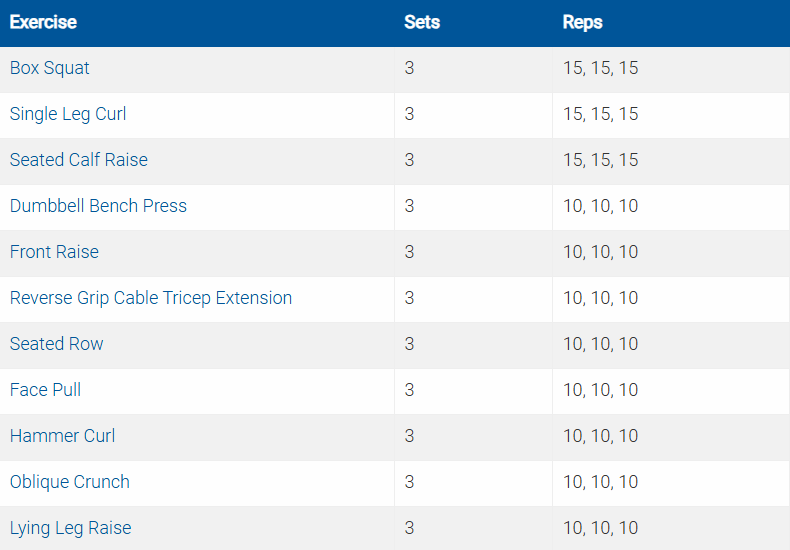This screenshot has width=790, height=550.
Task: Click the Exercise column header
Action: [x=43, y=22]
